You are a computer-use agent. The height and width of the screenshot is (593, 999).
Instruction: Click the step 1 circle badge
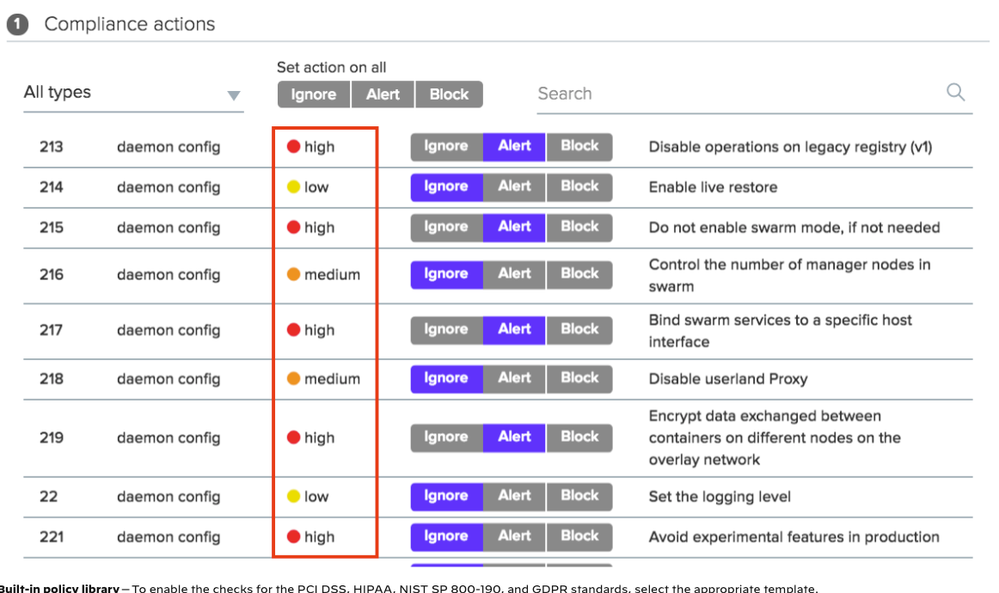(18, 24)
